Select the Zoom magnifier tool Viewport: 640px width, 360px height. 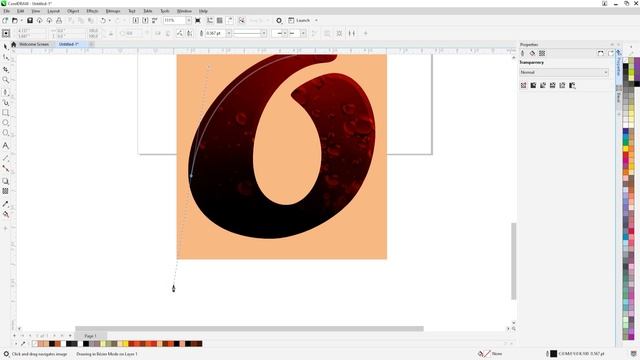click(6, 80)
